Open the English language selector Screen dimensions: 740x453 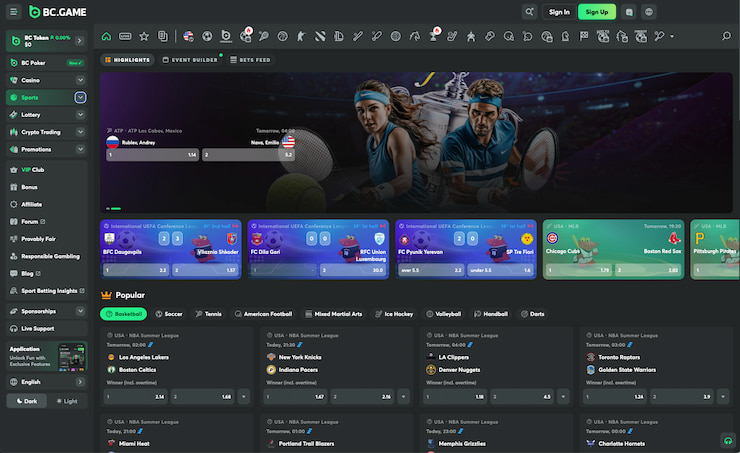(47, 382)
